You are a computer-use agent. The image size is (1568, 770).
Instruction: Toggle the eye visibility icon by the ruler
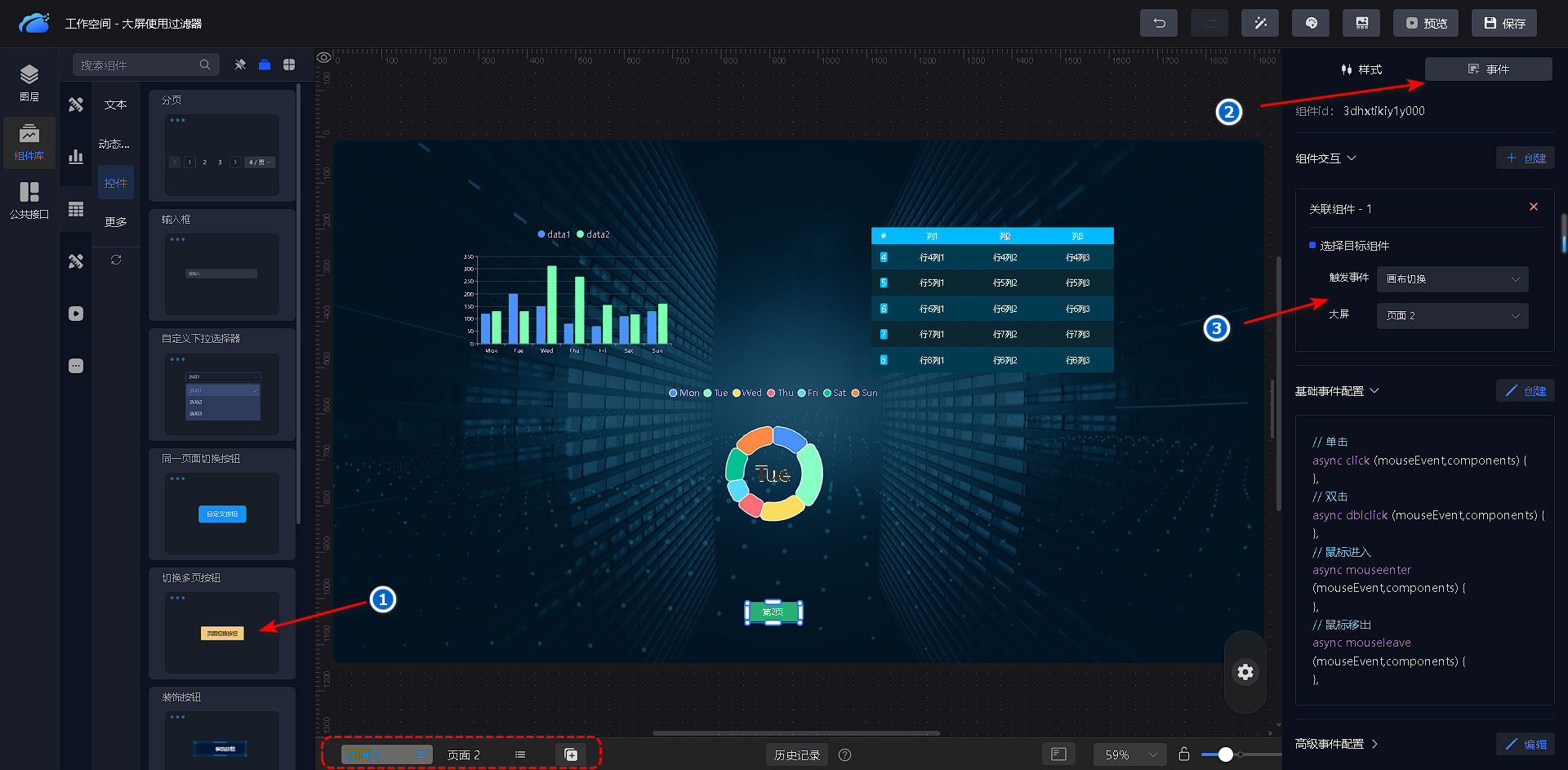pos(324,57)
